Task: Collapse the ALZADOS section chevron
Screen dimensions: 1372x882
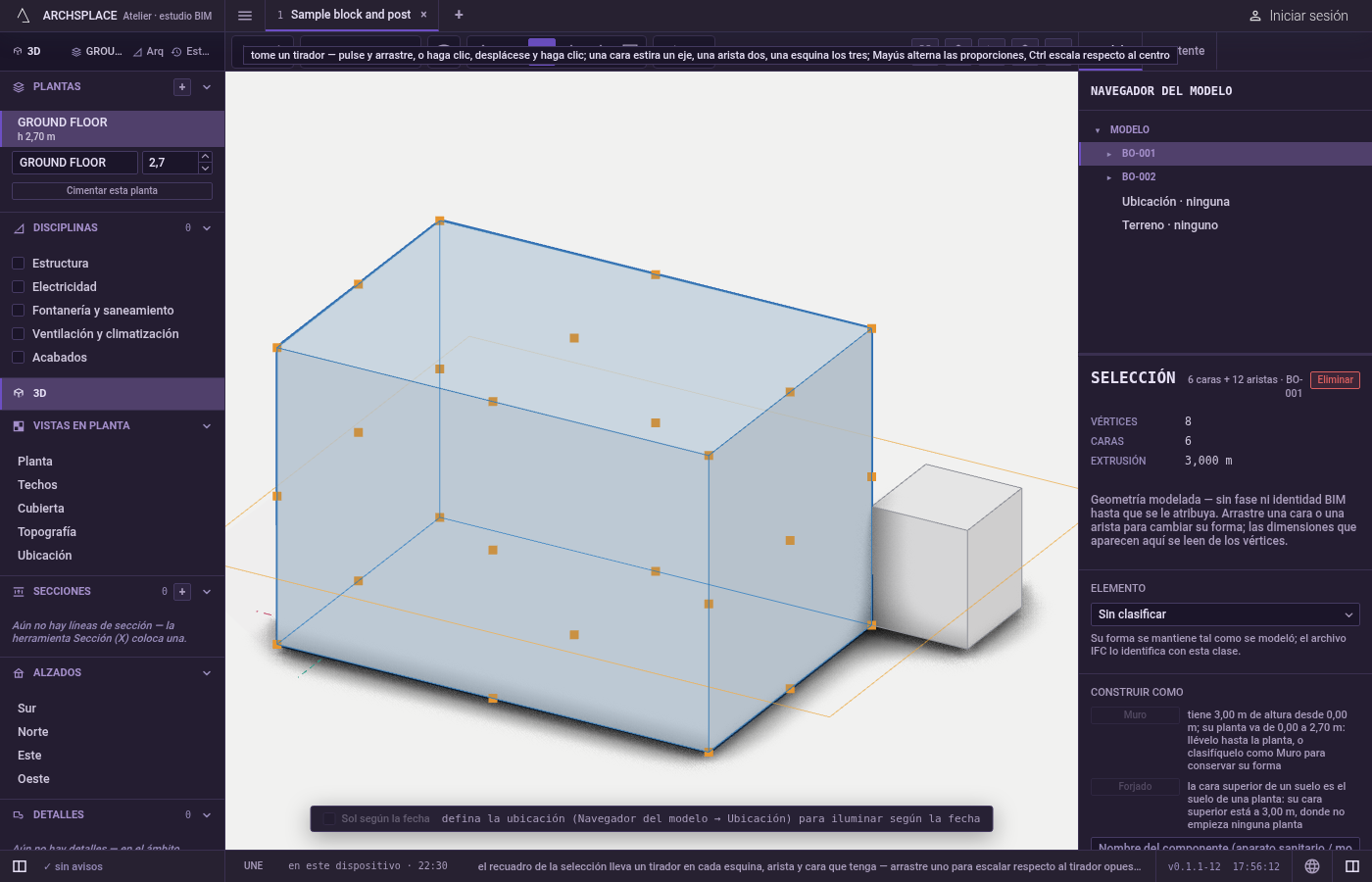Action: pos(207,673)
